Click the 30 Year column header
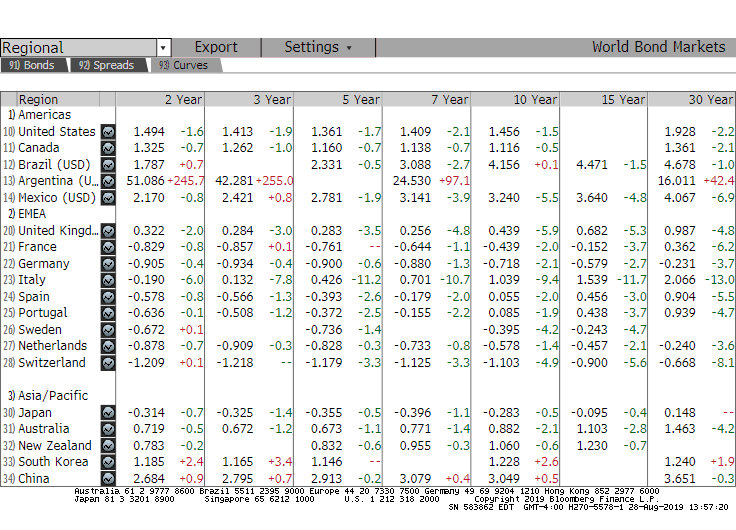Viewport: 736px width, 530px height. click(x=692, y=100)
